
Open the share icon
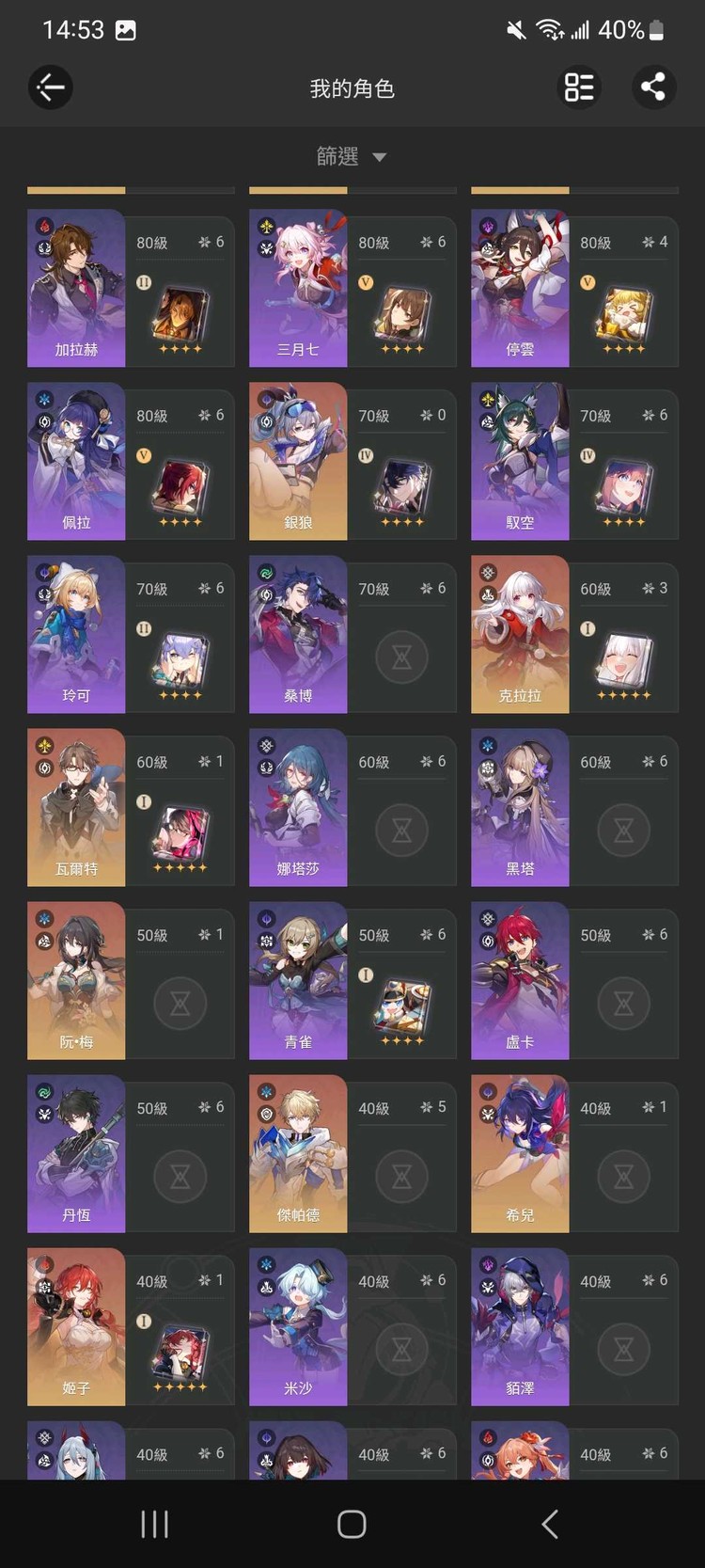tap(653, 87)
